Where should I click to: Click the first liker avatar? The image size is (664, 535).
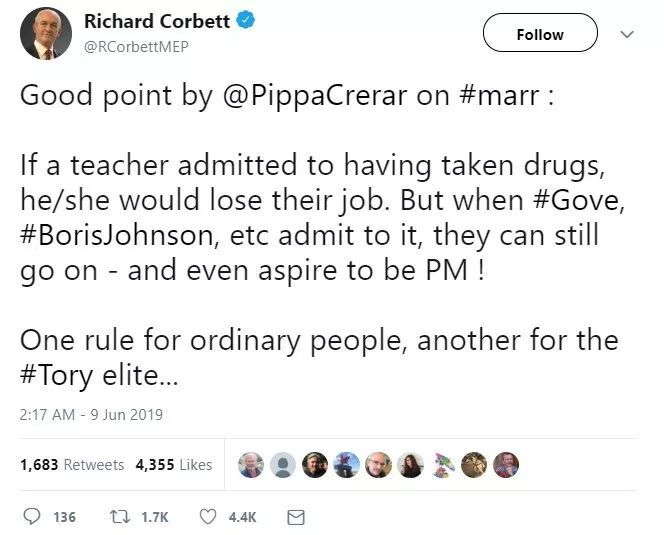252,465
